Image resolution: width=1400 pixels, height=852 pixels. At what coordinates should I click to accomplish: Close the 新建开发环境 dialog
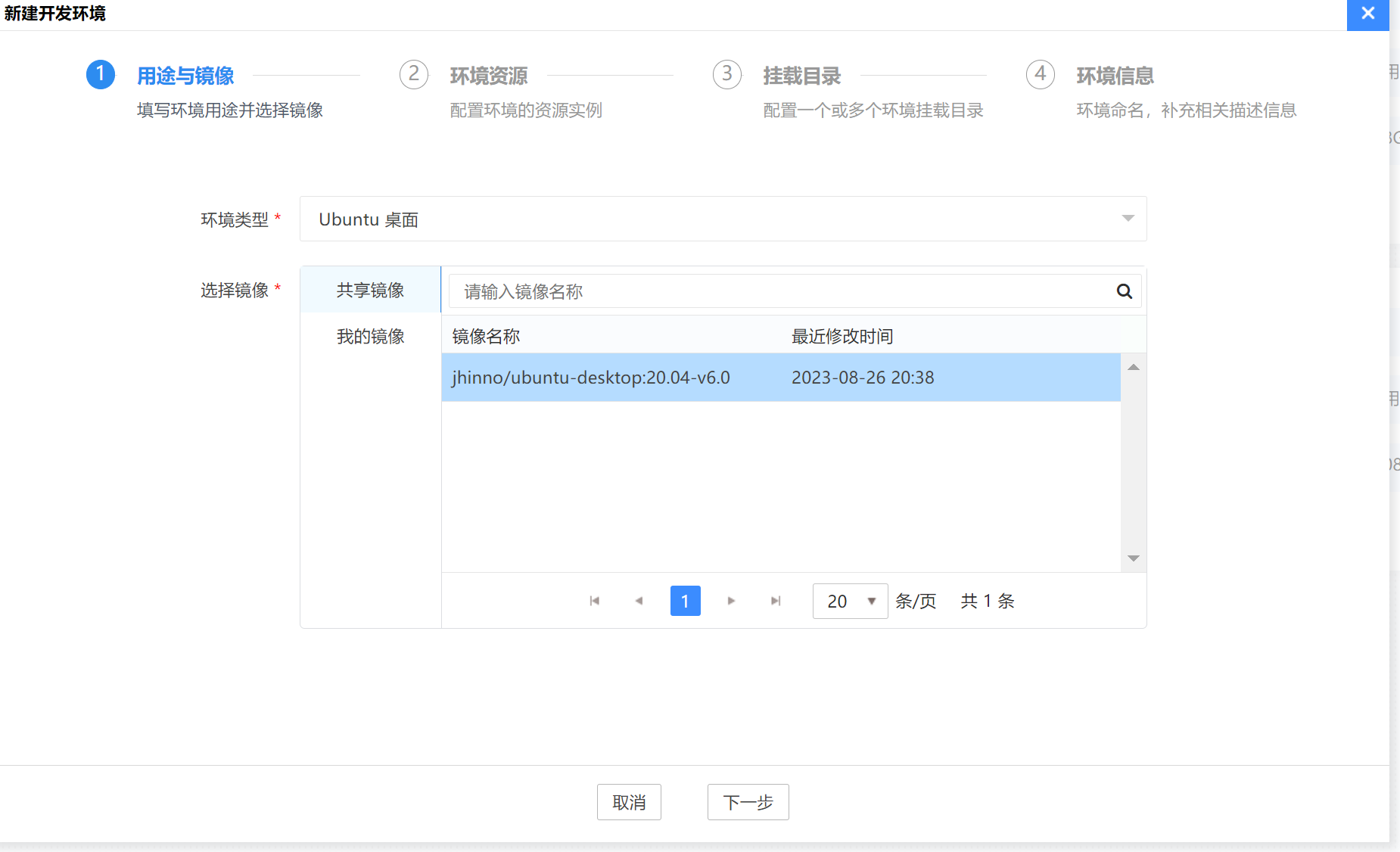(1368, 14)
